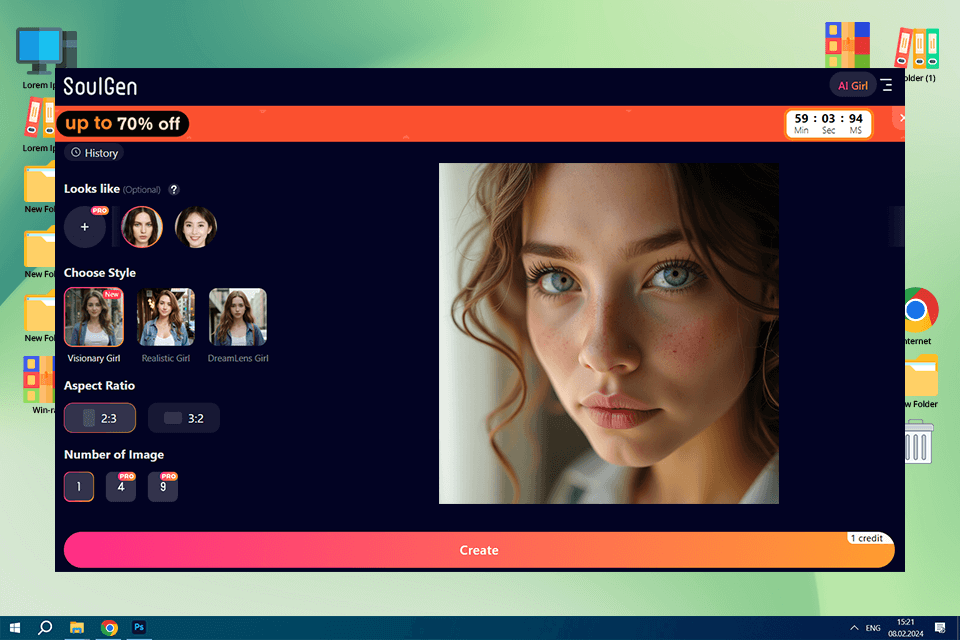Open the hamburger menu in SoulGen header
The width and height of the screenshot is (960, 640).
click(x=887, y=85)
